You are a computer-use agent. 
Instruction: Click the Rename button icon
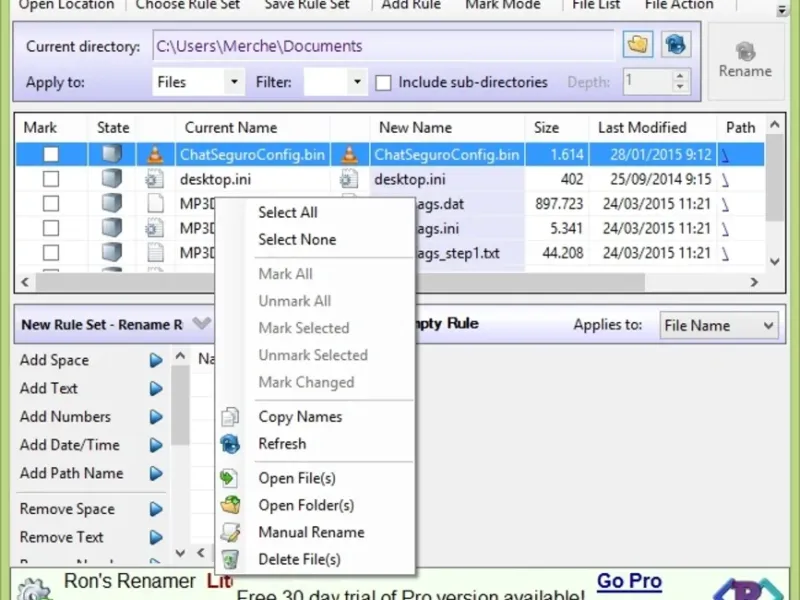tap(745, 52)
